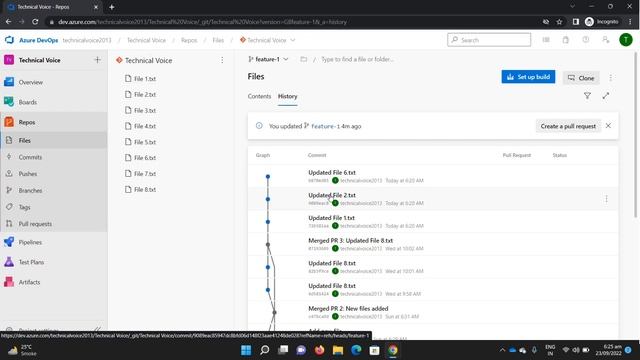Open history filter icon
640x360 pixels.
point(587,96)
